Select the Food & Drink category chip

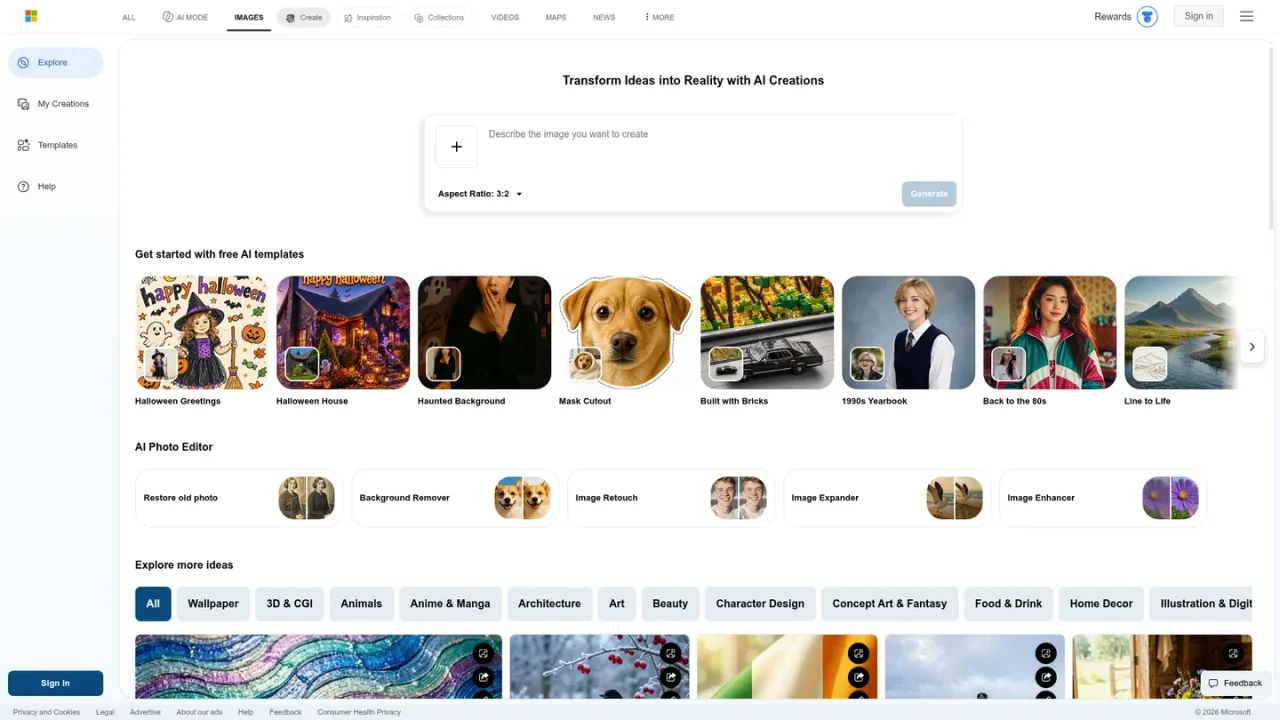pyautogui.click(x=1008, y=604)
